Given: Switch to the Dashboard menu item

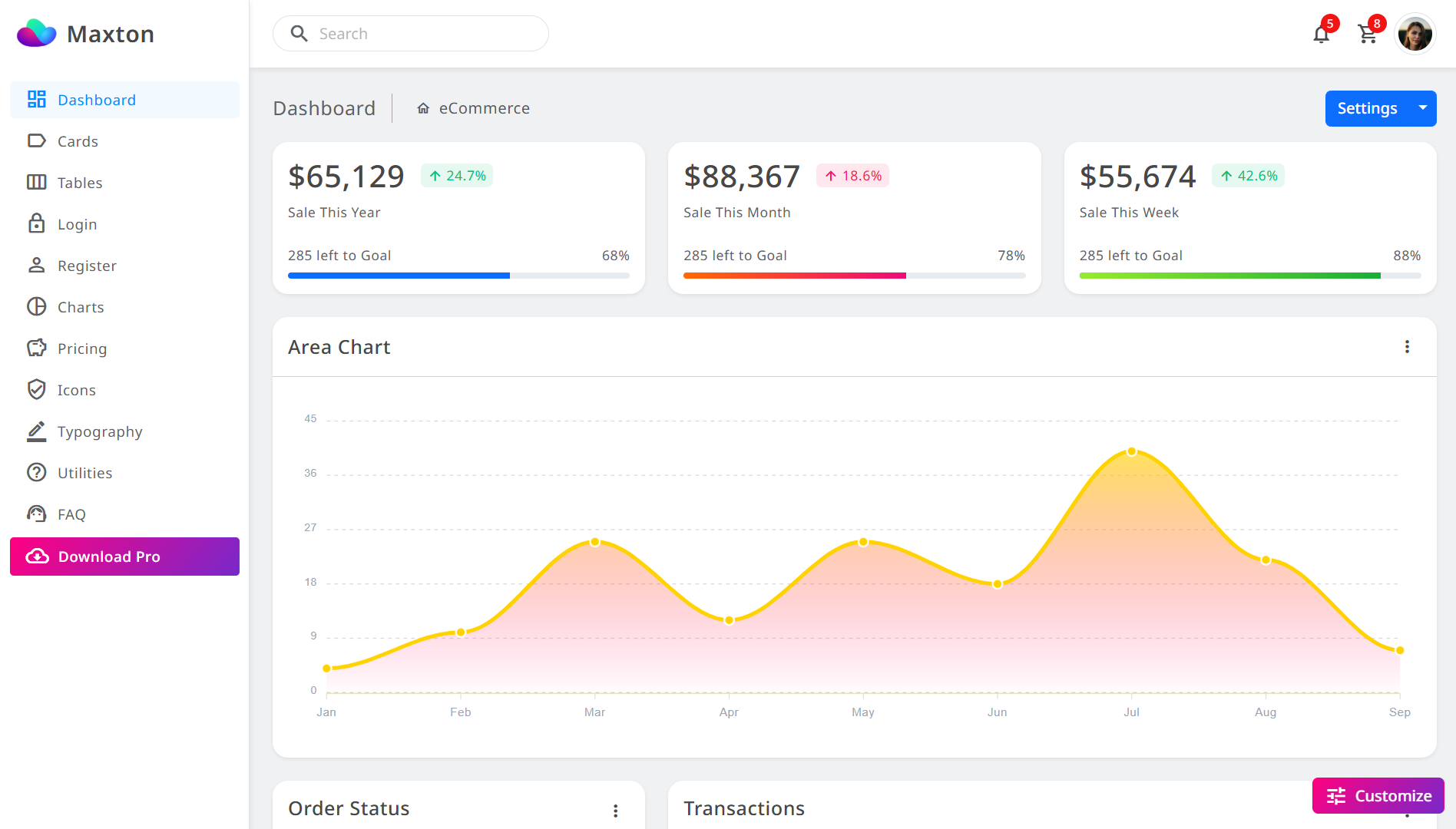Looking at the screenshot, I should tap(97, 100).
